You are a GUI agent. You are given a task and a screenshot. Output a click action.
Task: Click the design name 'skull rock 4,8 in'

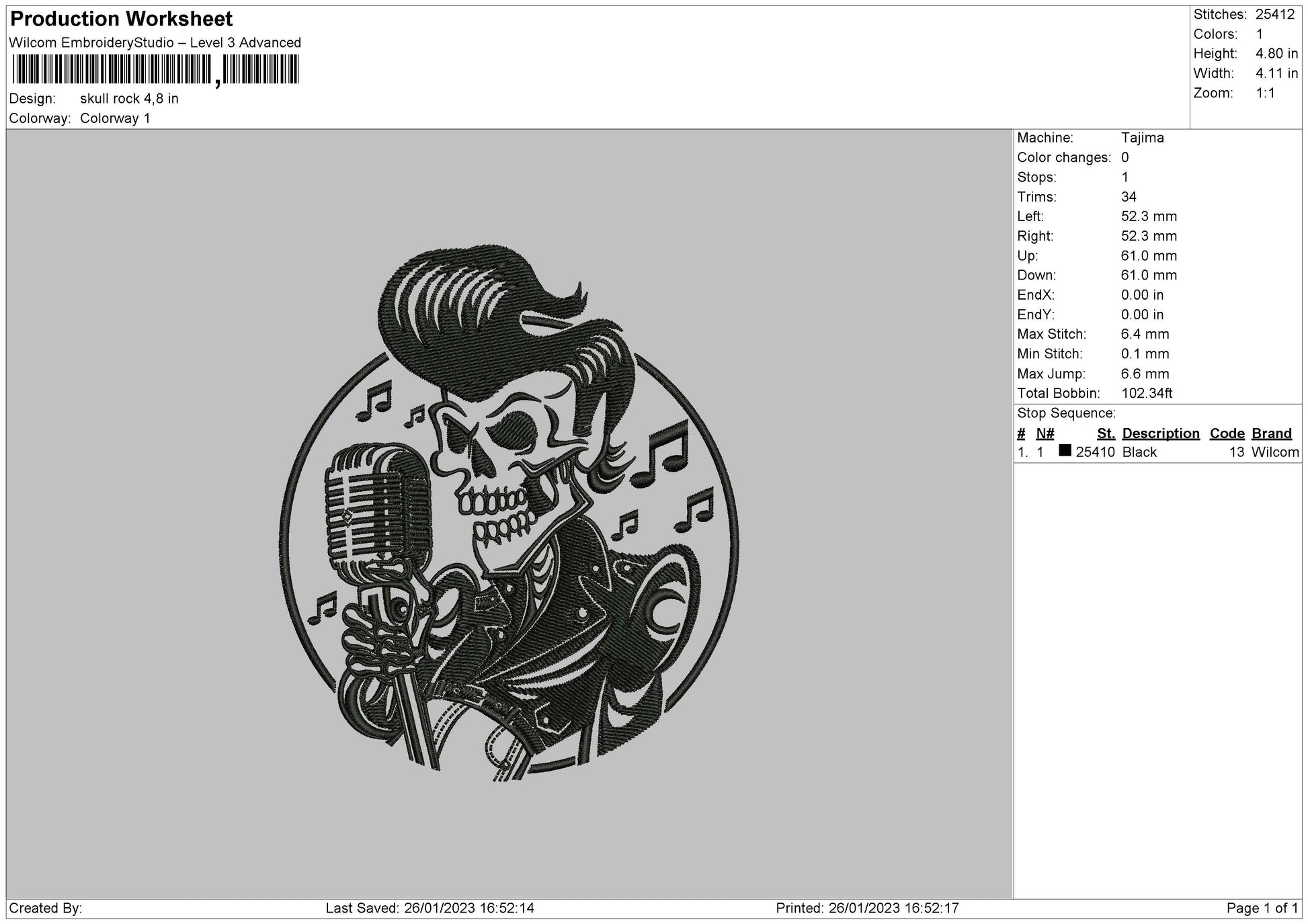pos(129,99)
